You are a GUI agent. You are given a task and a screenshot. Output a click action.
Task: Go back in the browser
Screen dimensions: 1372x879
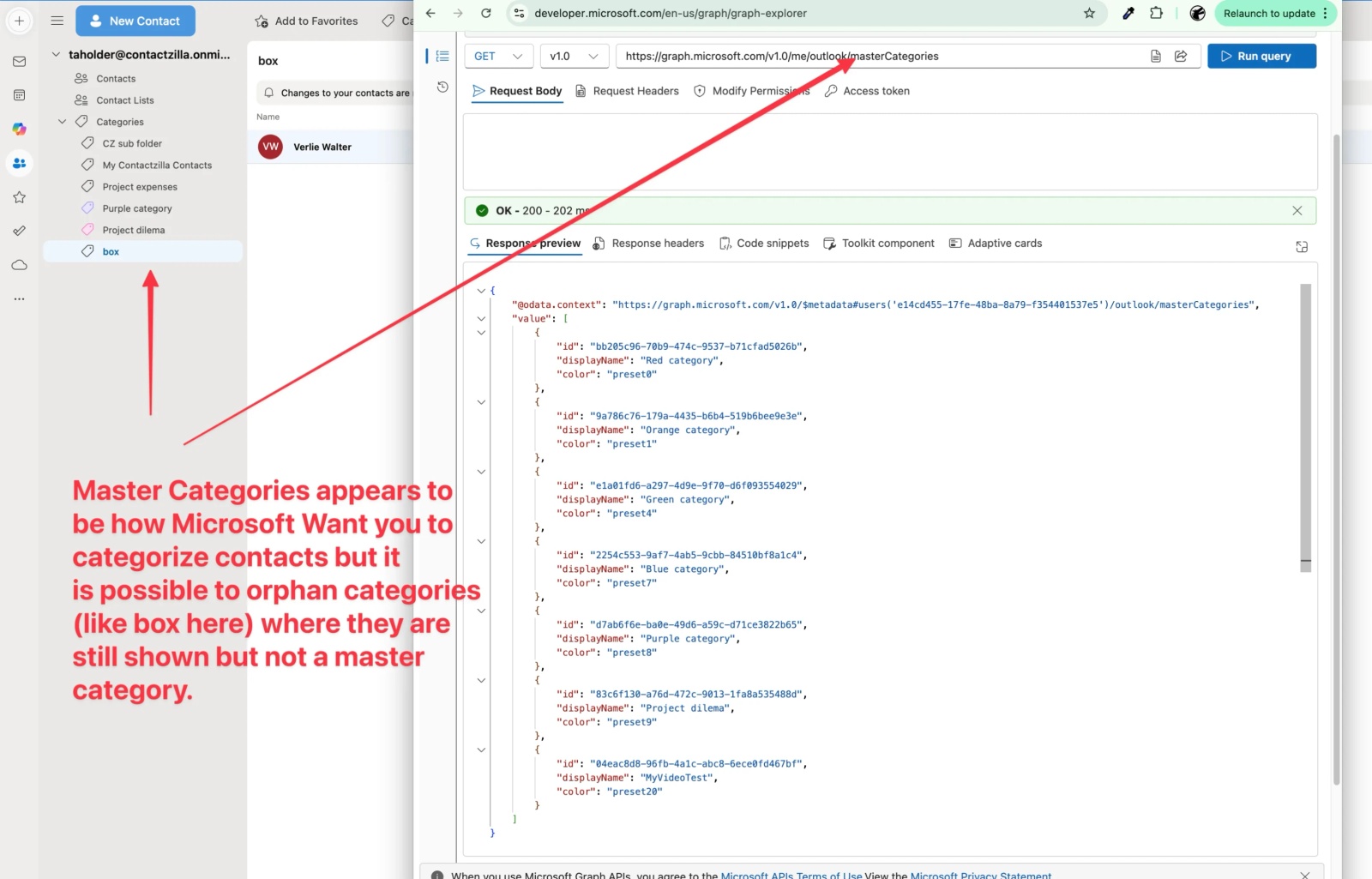pos(430,13)
